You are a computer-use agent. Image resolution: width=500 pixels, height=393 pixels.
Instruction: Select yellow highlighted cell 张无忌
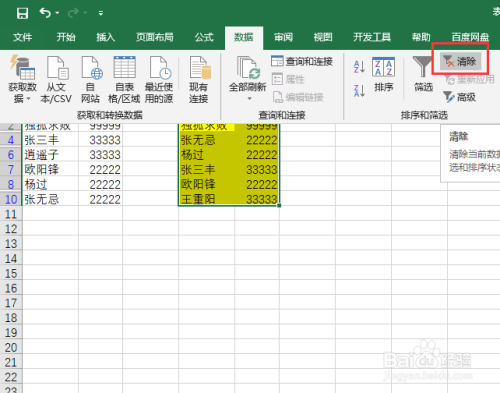pos(206,140)
